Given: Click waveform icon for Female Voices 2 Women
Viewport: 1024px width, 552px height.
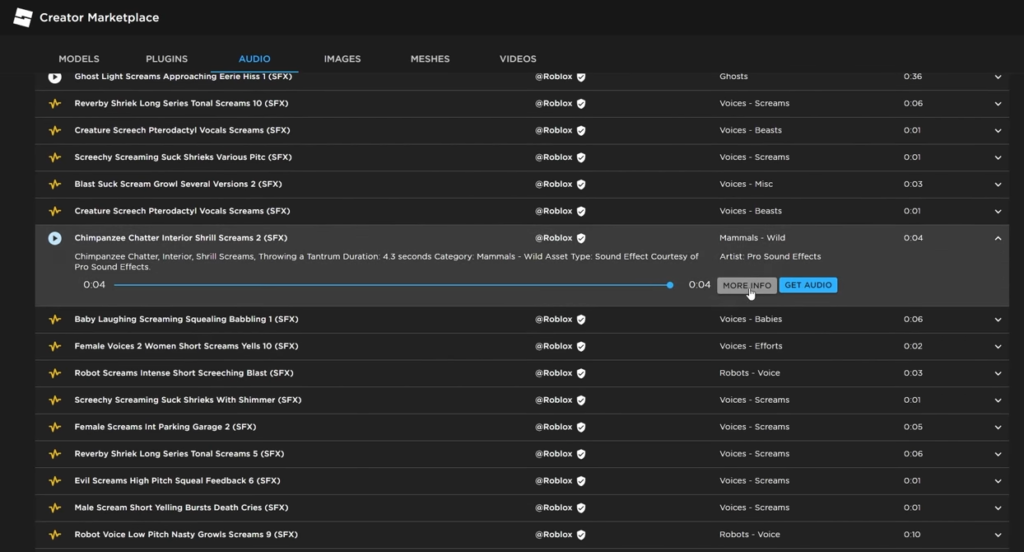Looking at the screenshot, I should click(55, 346).
